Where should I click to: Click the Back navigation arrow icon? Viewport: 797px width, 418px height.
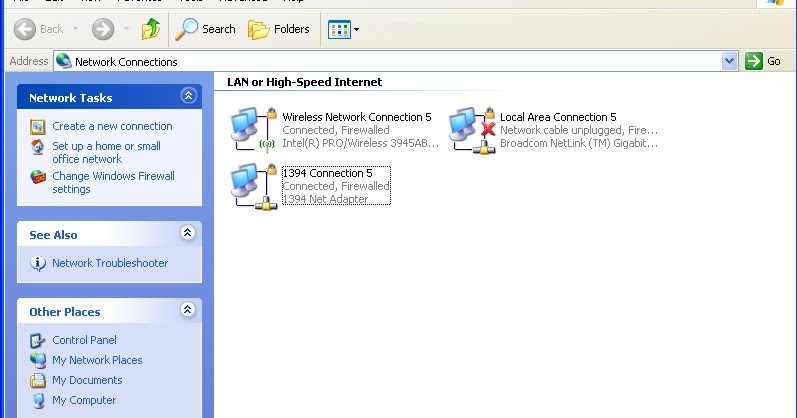(x=24, y=29)
